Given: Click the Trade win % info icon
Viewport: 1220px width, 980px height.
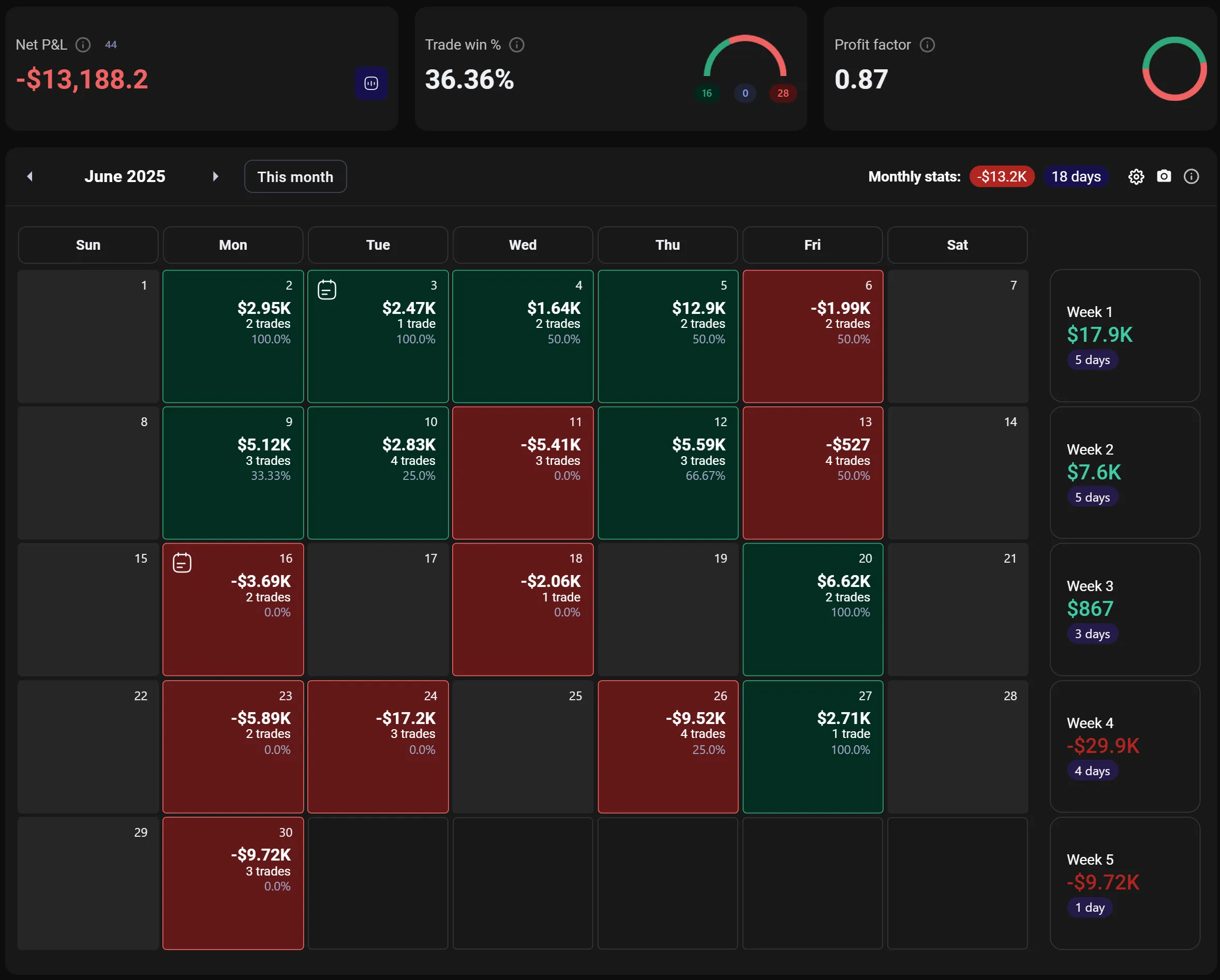Looking at the screenshot, I should (x=517, y=44).
